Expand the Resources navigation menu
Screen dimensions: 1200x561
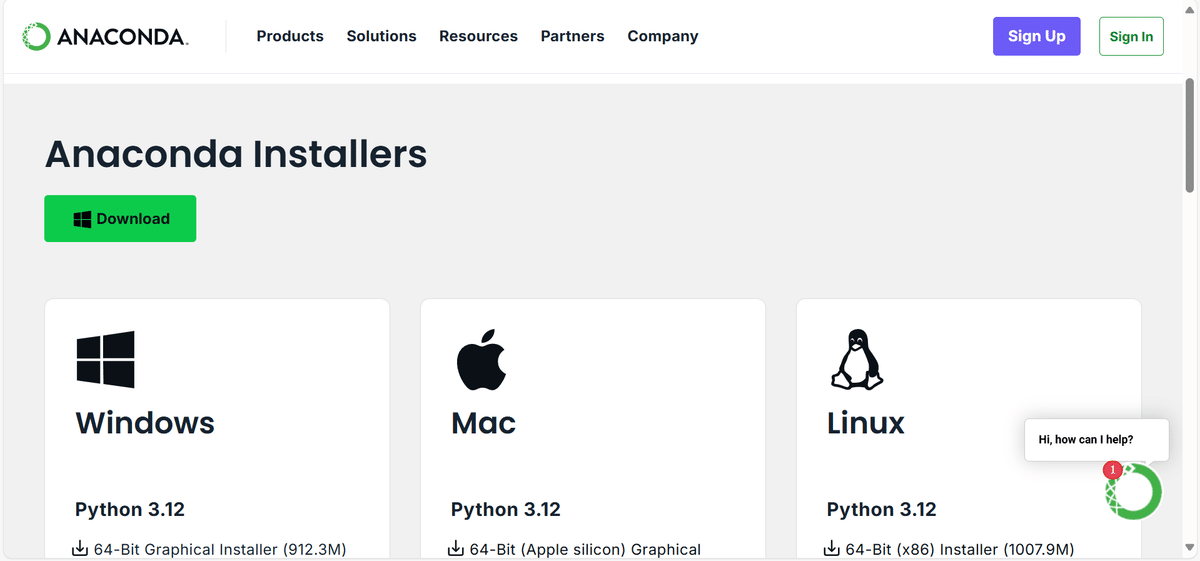(478, 36)
